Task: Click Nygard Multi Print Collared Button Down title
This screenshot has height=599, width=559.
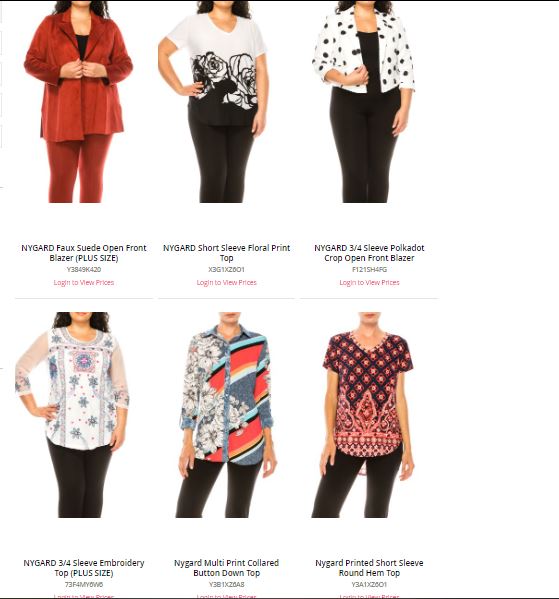Action: tap(227, 568)
